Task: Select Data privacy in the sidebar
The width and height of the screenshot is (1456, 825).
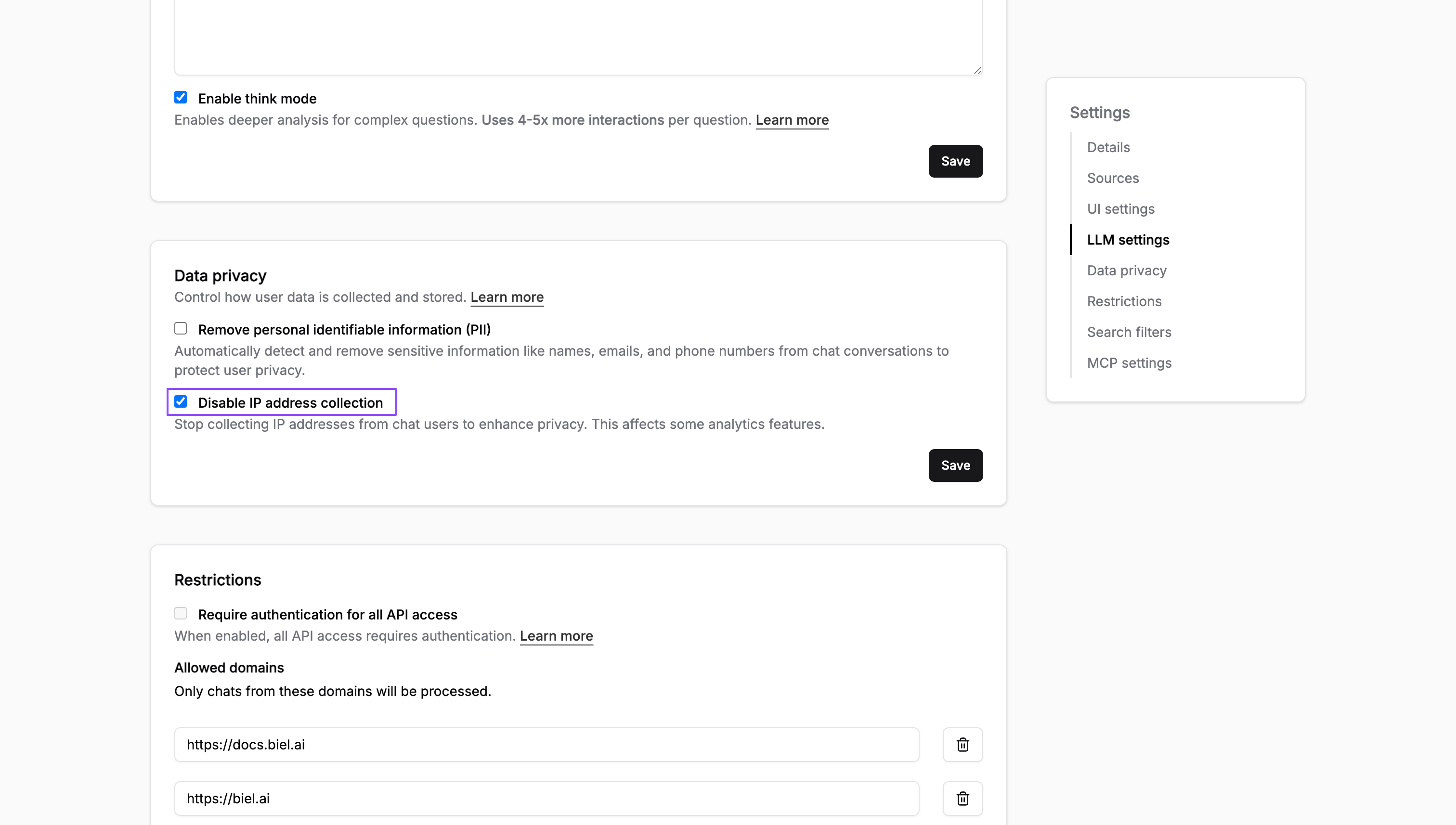Action: [x=1126, y=271]
